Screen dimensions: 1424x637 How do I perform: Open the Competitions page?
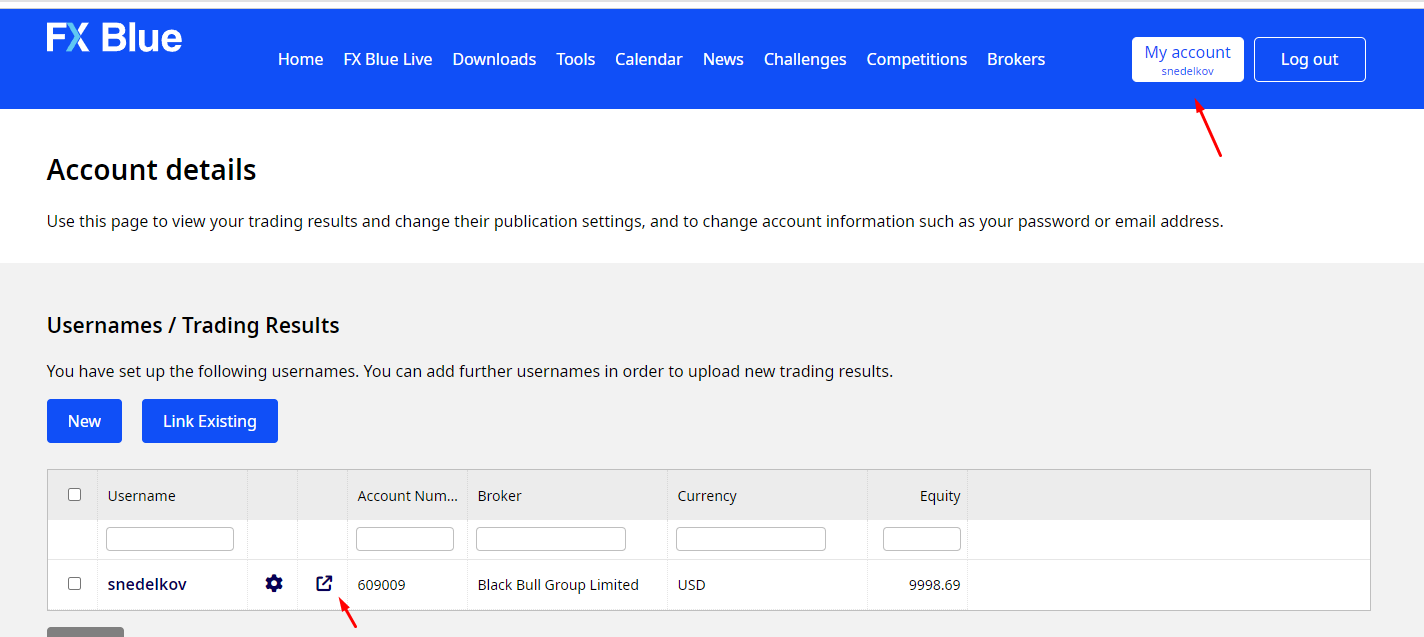point(917,59)
